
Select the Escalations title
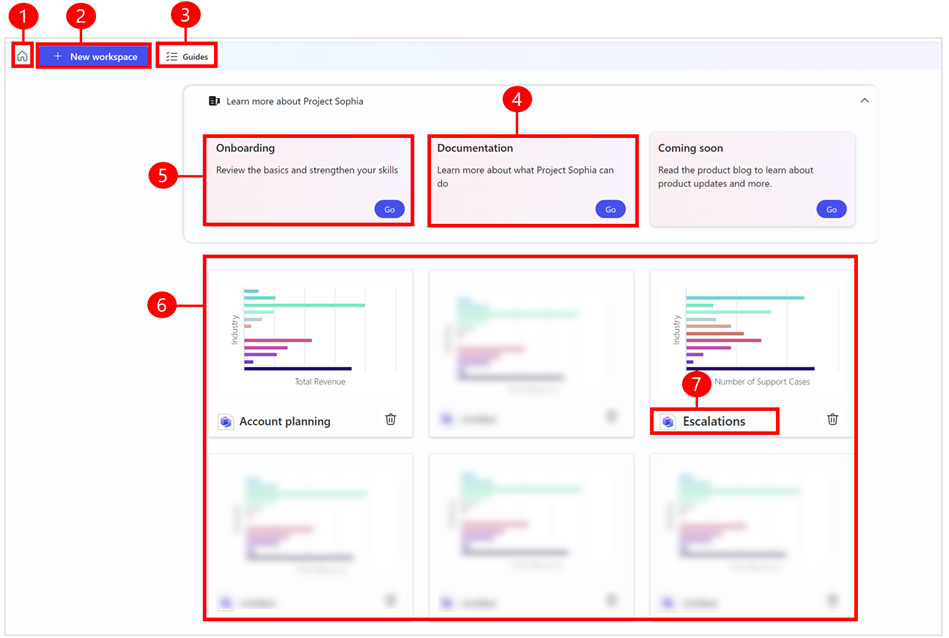[x=714, y=421]
